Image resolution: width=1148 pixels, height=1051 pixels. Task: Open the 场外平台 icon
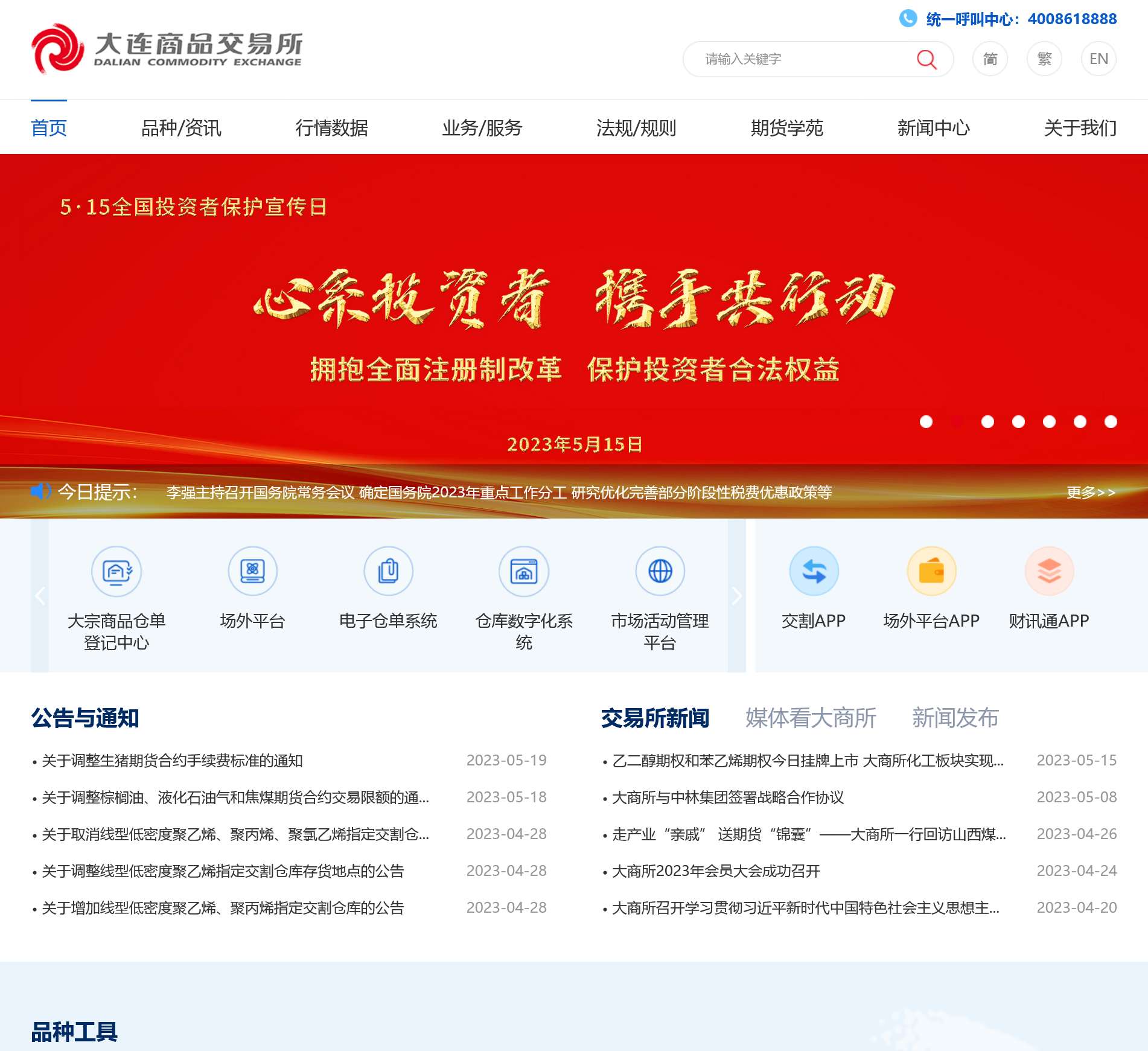coord(252,571)
